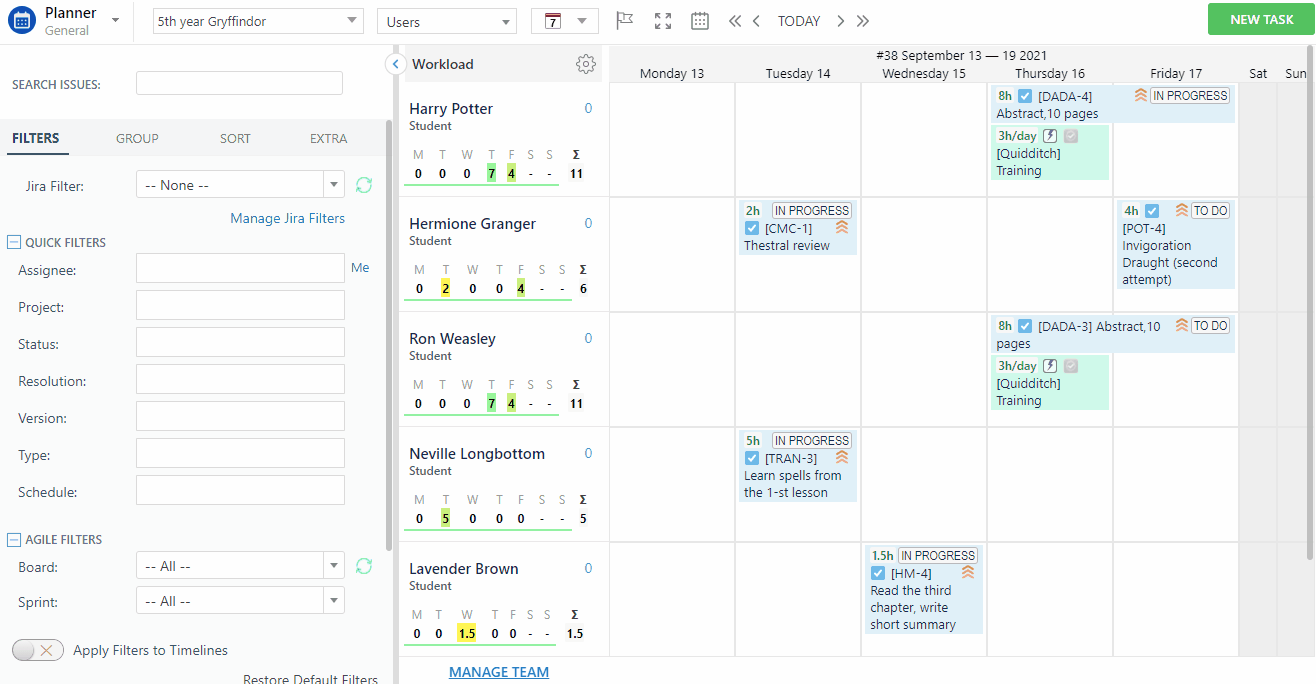Toggle fullscreen mode icon

(x=663, y=21)
